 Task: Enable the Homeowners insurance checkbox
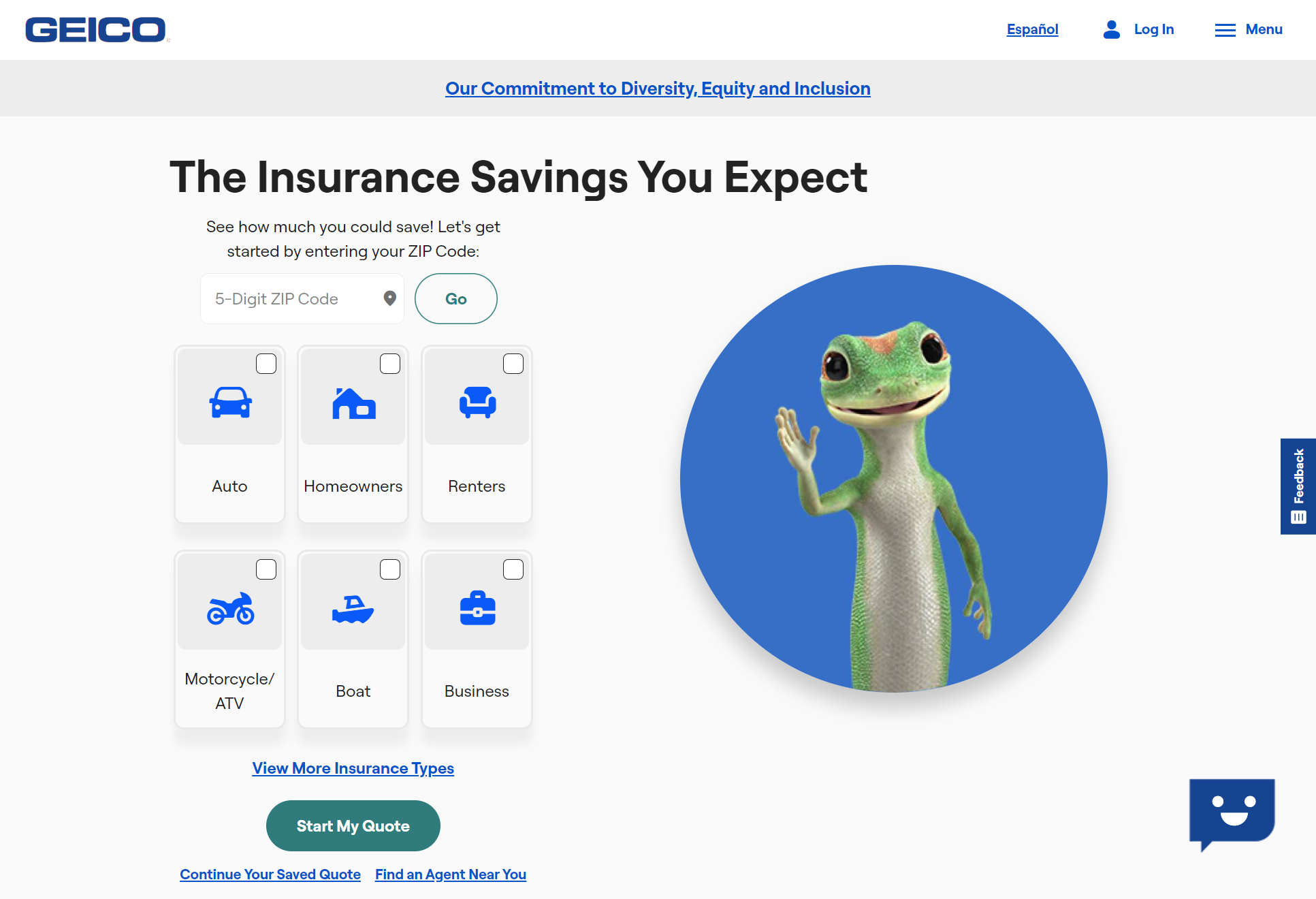pyautogui.click(x=390, y=363)
